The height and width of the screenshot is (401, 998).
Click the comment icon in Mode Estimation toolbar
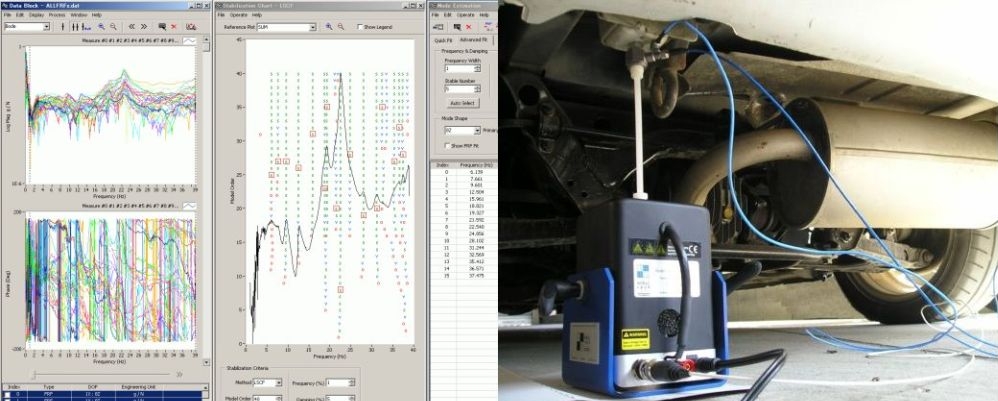tap(457, 27)
